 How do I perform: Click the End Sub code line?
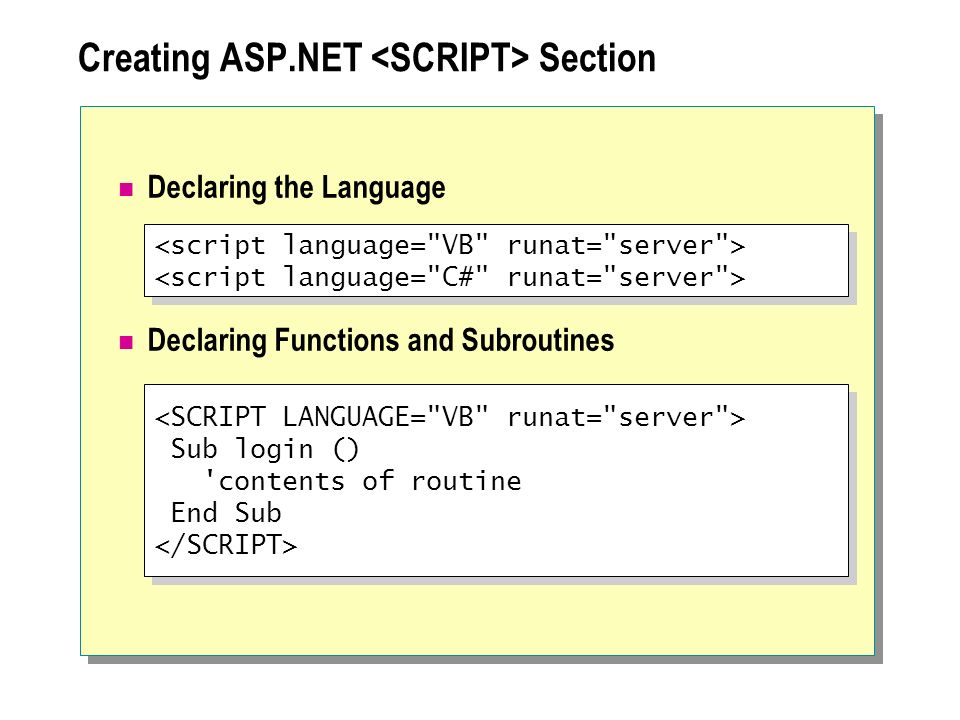coord(226,512)
